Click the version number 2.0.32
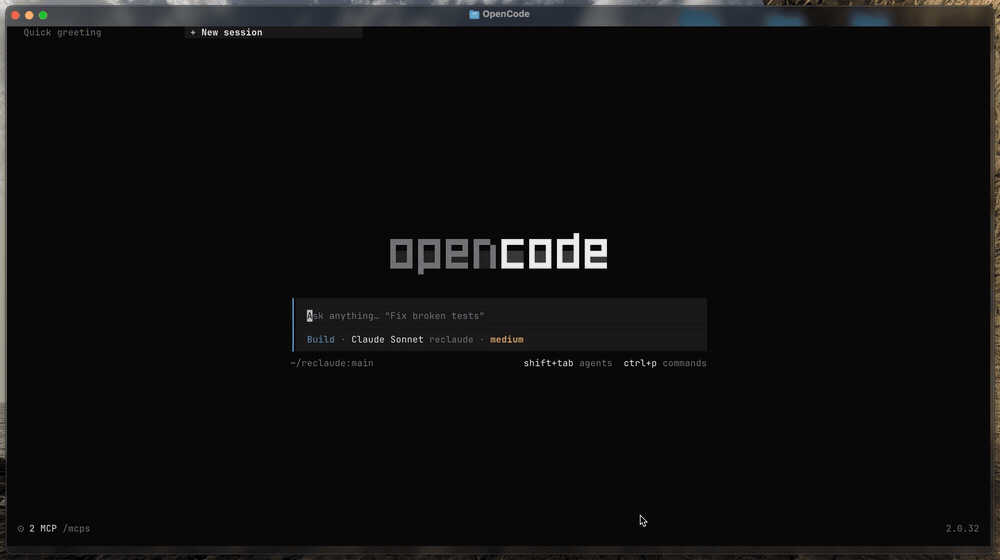 point(962,529)
